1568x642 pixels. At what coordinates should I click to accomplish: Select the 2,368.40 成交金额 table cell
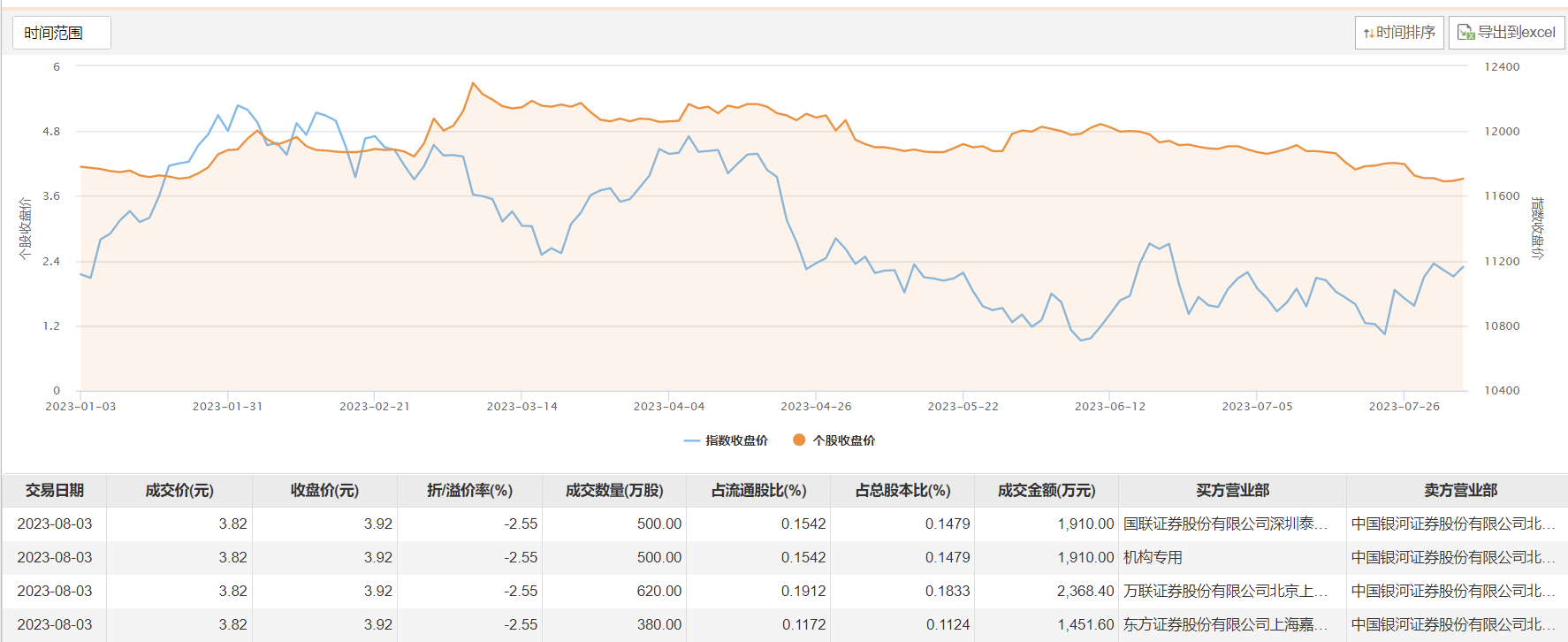tap(1085, 591)
